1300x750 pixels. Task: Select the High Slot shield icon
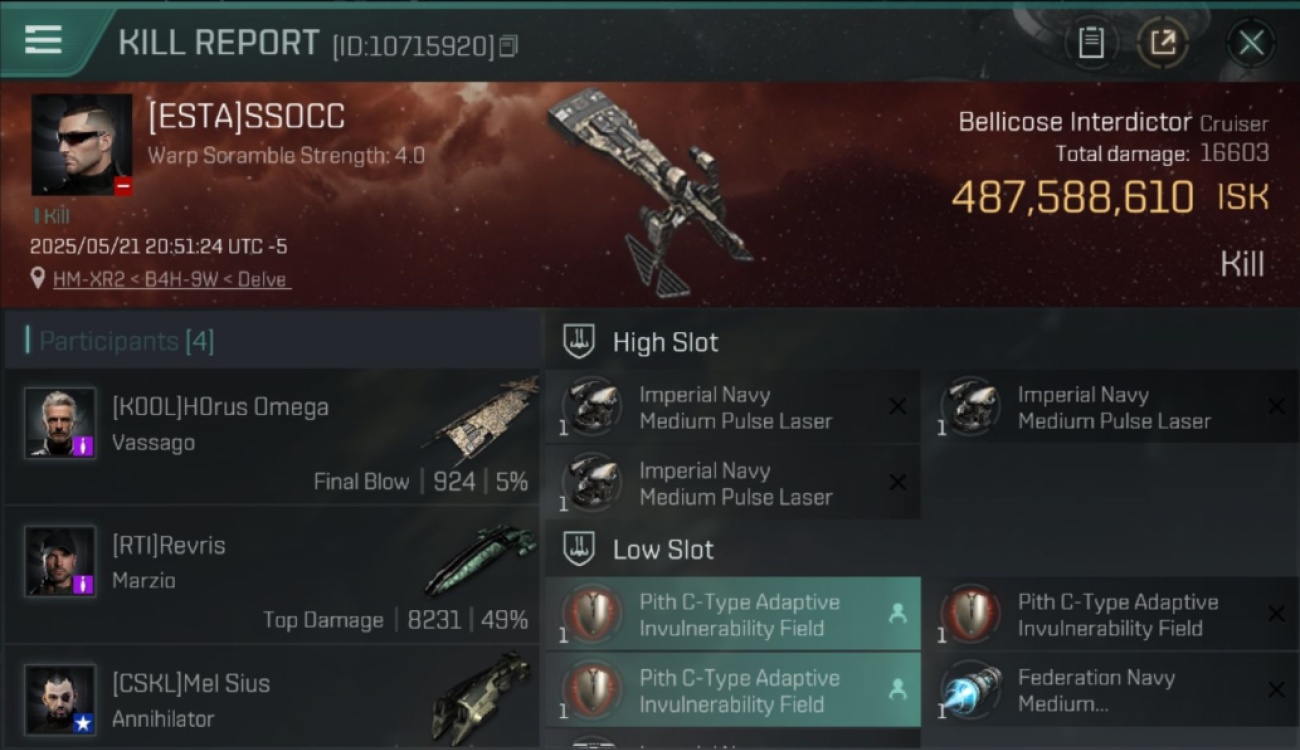pos(579,342)
